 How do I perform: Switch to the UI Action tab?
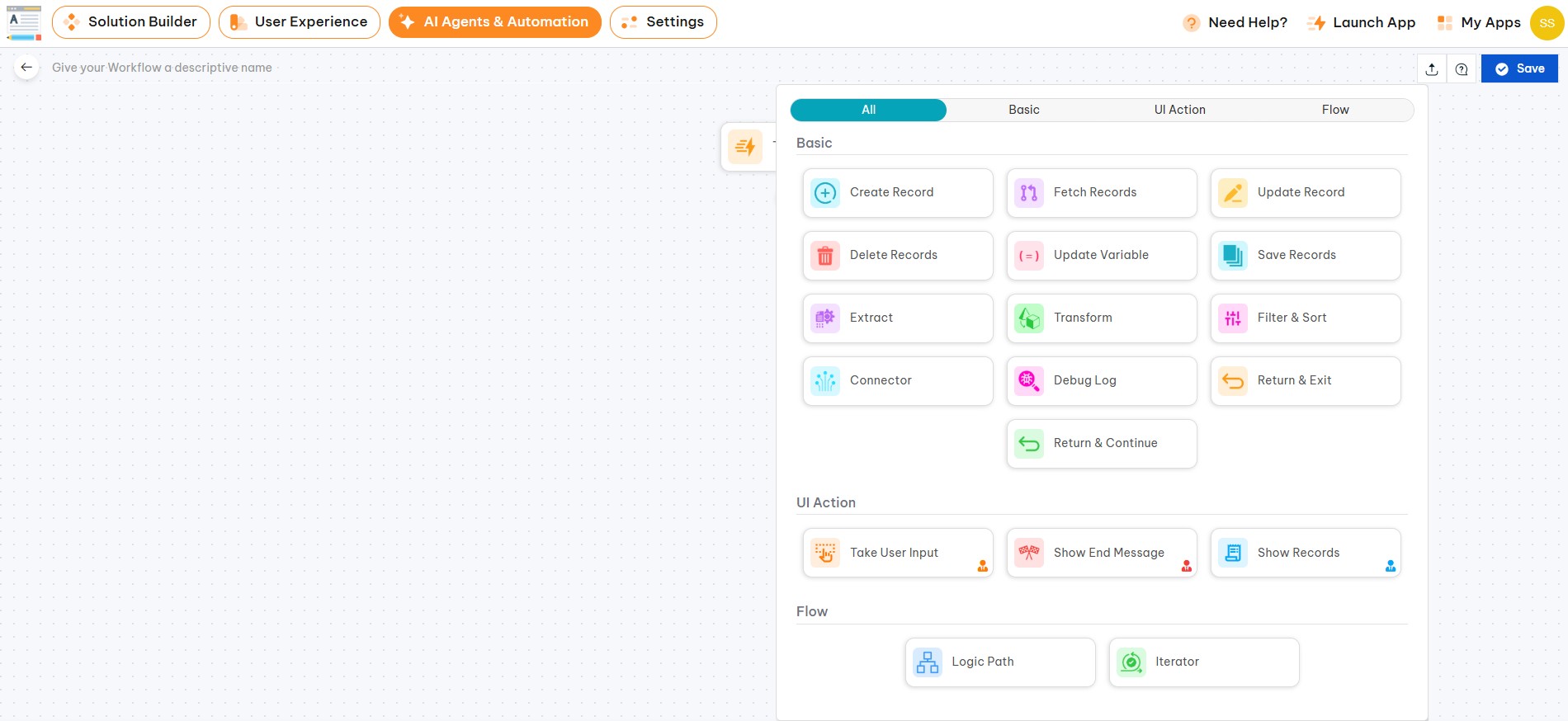pyautogui.click(x=1180, y=110)
